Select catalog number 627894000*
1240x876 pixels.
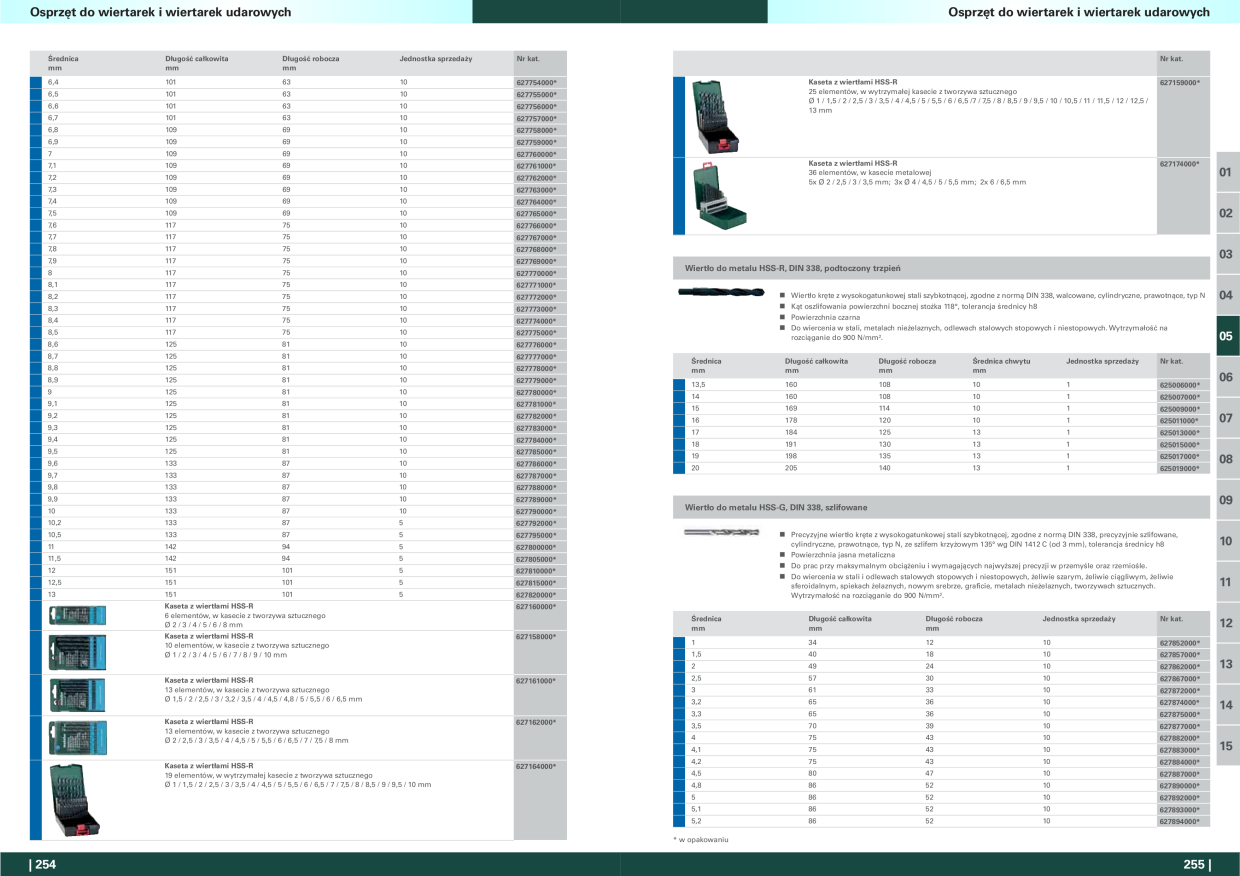1179,821
